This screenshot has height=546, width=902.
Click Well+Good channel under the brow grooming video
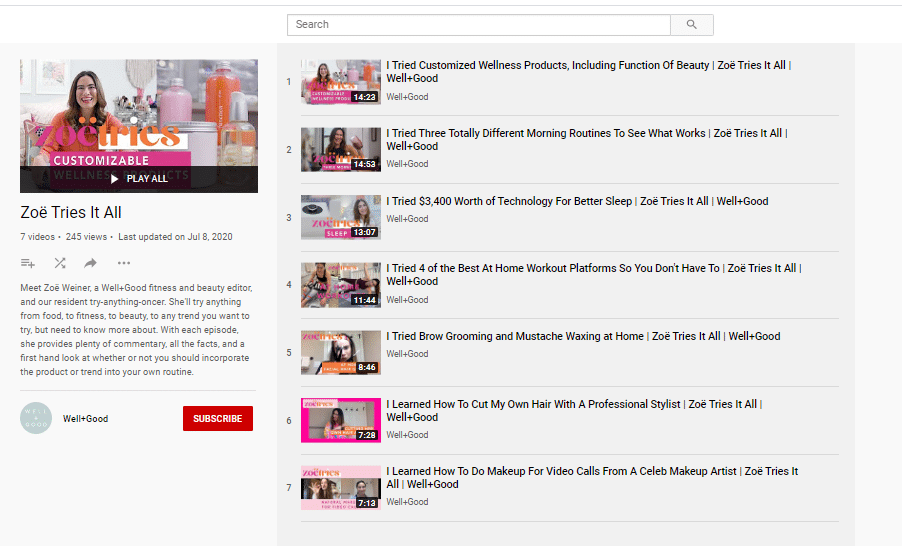407,354
